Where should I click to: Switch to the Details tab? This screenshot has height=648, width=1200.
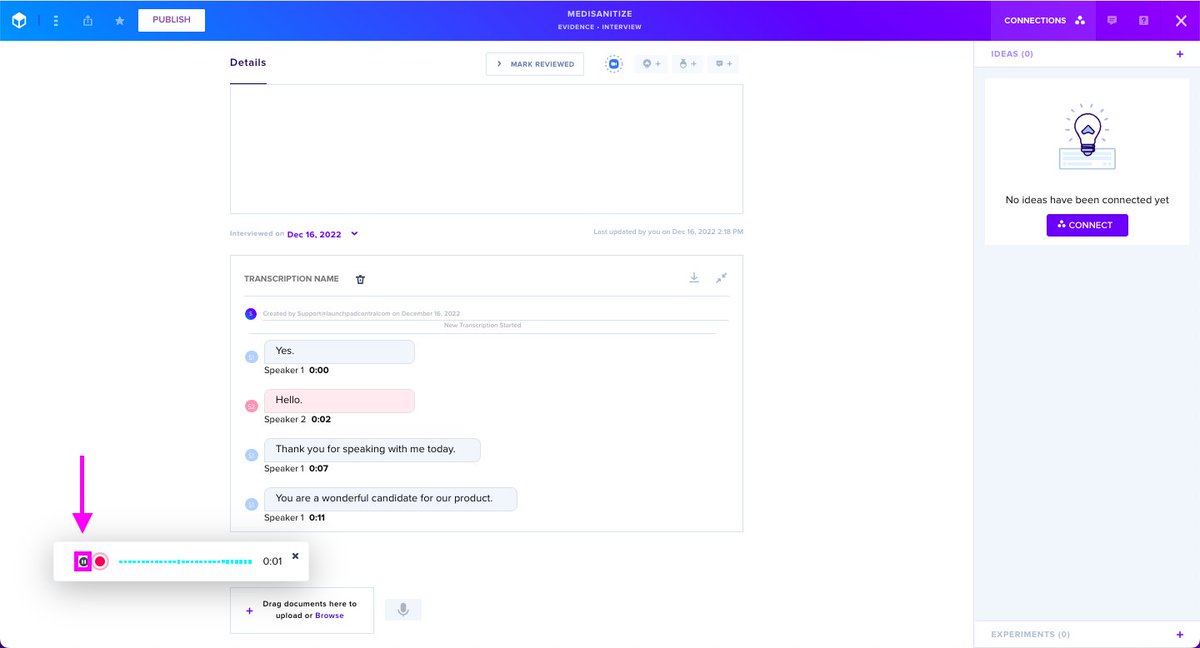247,62
